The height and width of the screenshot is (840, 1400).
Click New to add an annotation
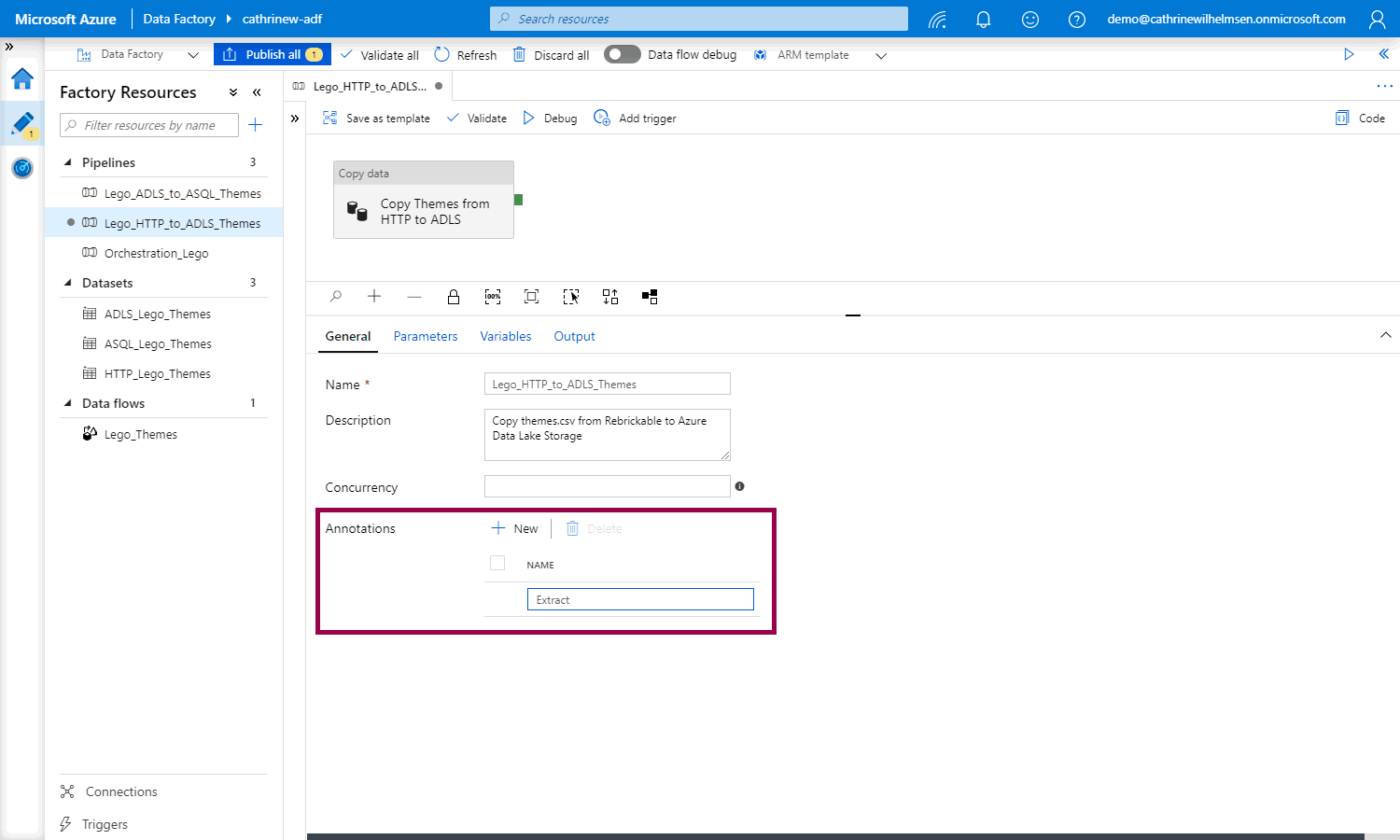[515, 529]
